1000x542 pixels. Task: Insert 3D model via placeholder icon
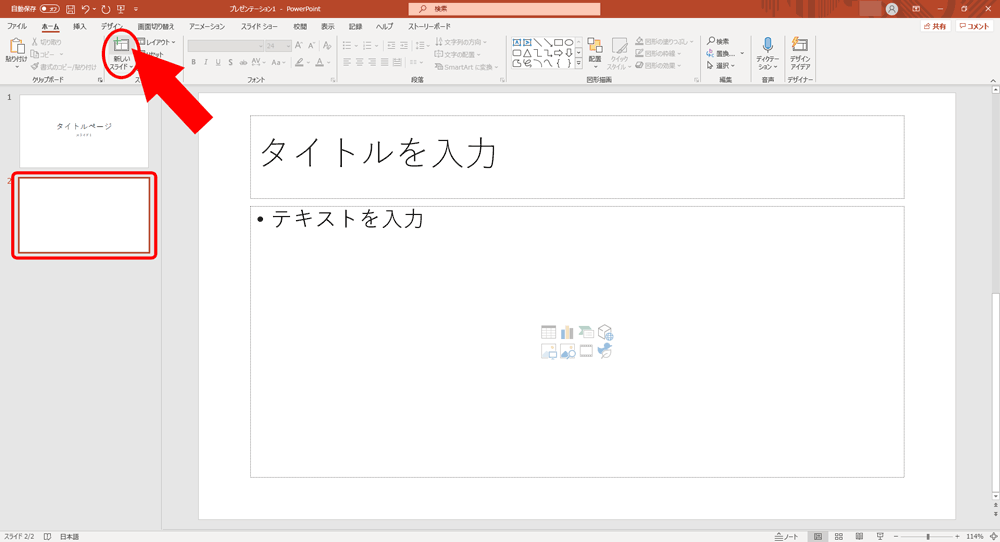(605, 332)
